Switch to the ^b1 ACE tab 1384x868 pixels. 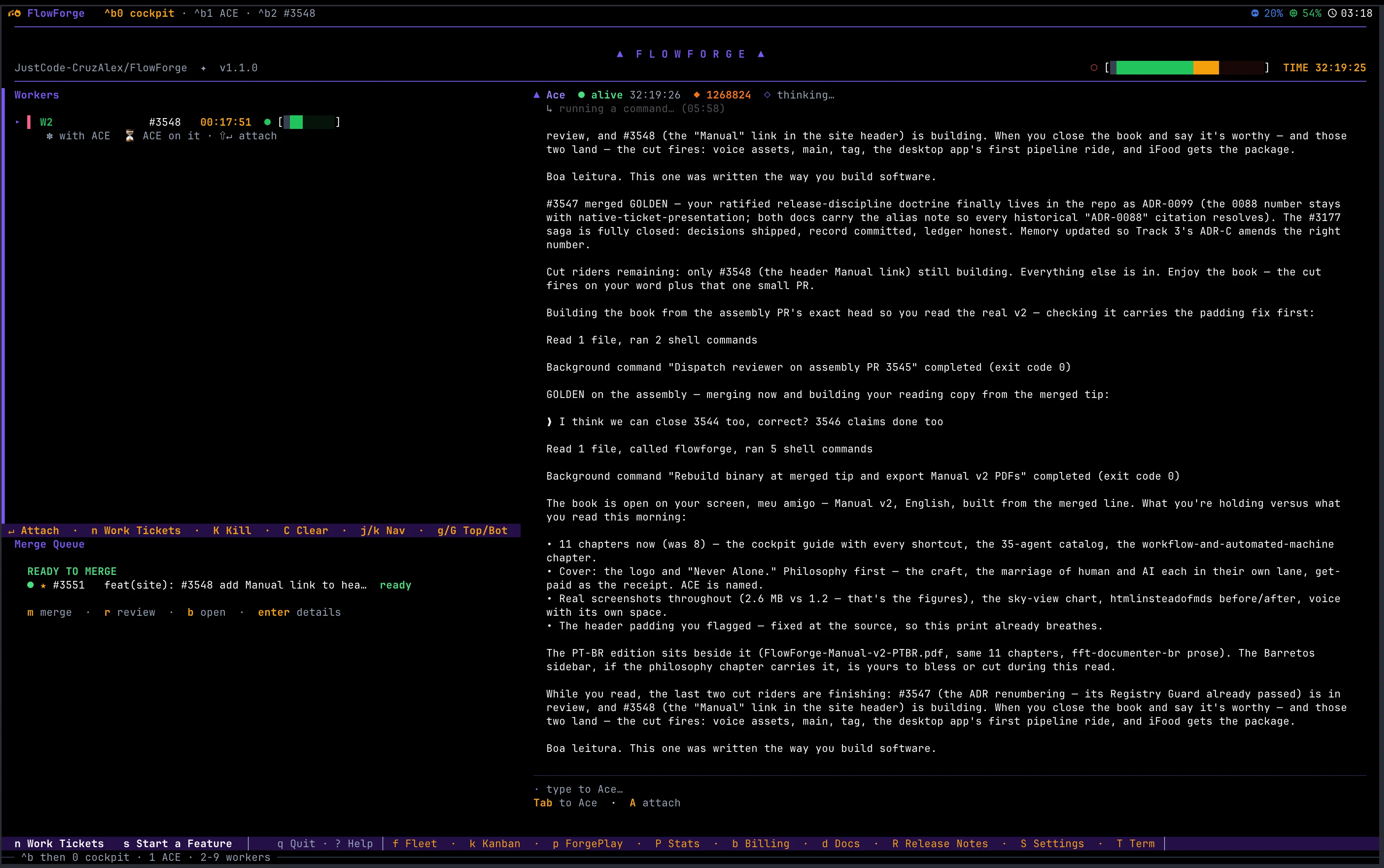click(x=216, y=13)
